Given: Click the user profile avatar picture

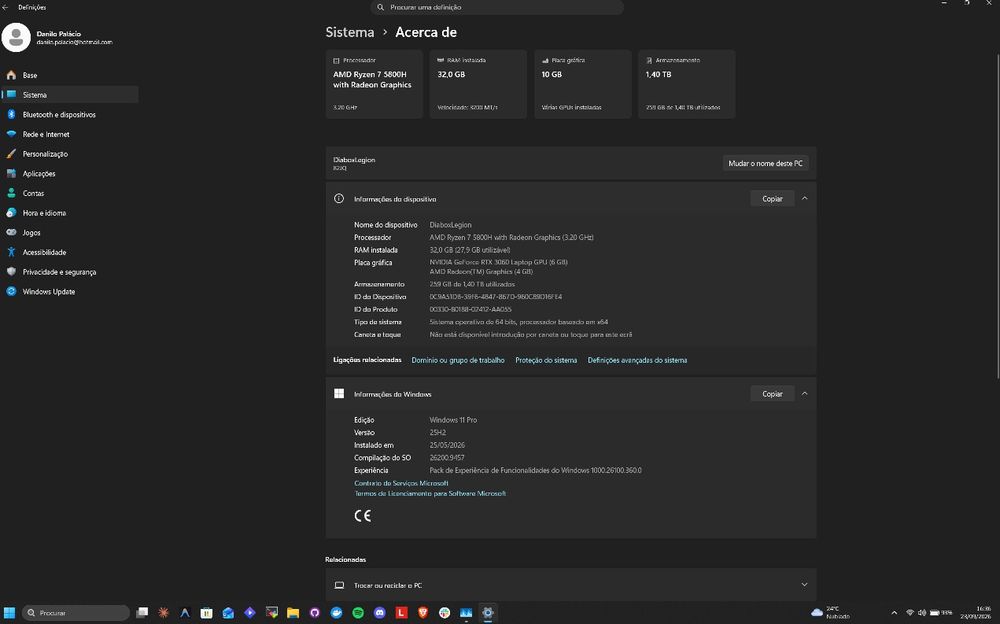Looking at the screenshot, I should coord(16,38).
